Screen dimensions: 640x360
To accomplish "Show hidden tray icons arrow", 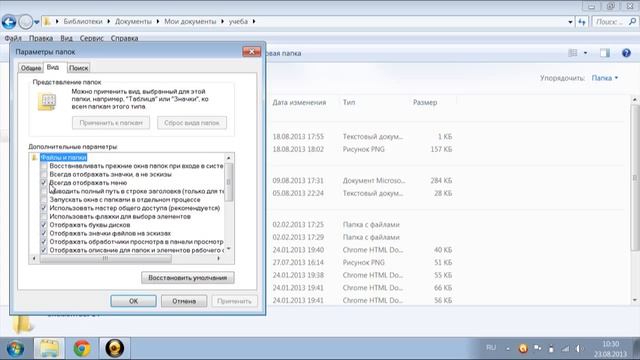I will pos(508,349).
